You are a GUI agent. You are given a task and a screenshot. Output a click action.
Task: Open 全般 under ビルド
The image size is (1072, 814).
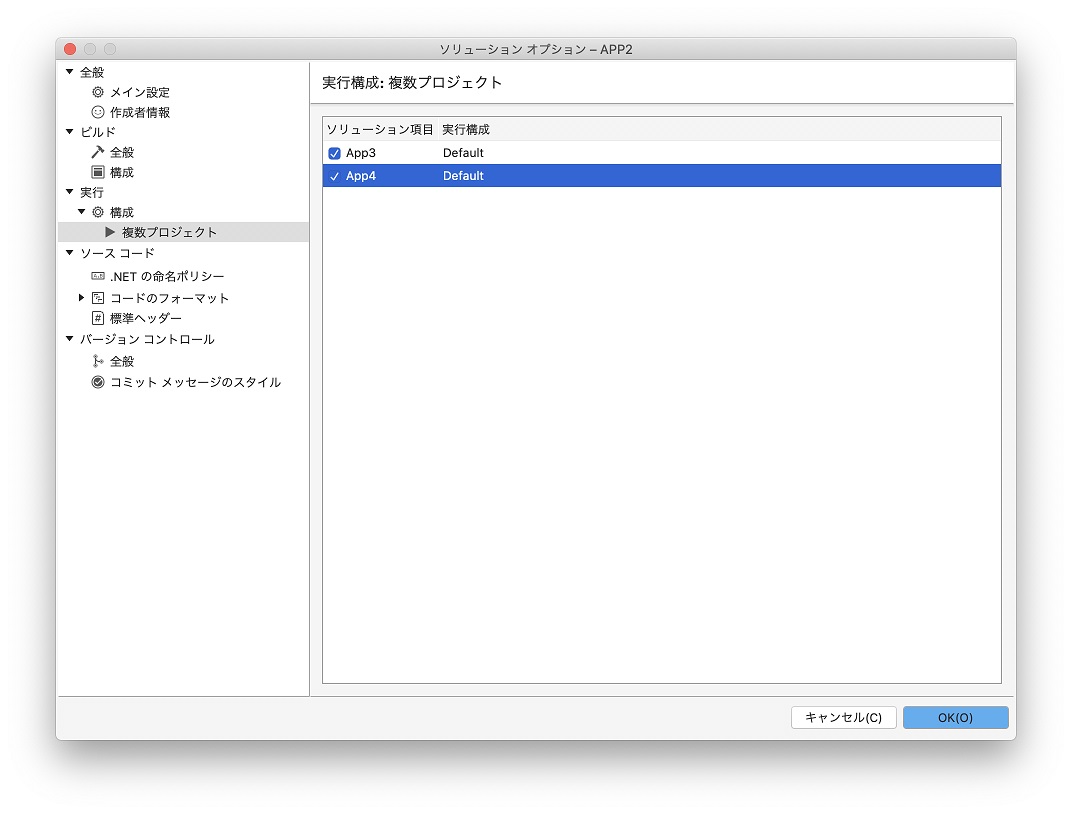pos(122,152)
